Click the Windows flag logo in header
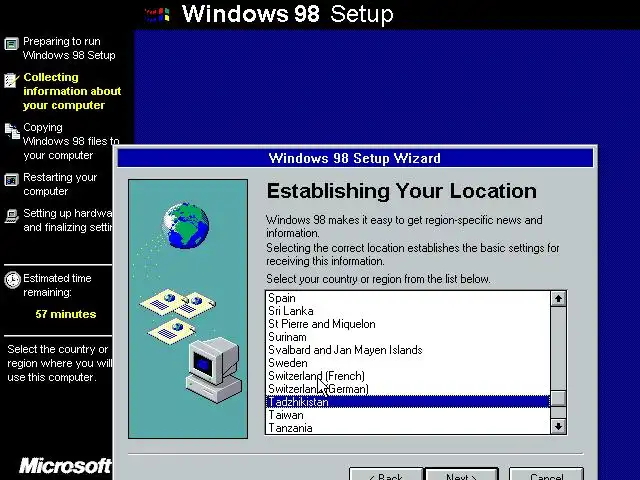This screenshot has height=480, width=640. (158, 15)
